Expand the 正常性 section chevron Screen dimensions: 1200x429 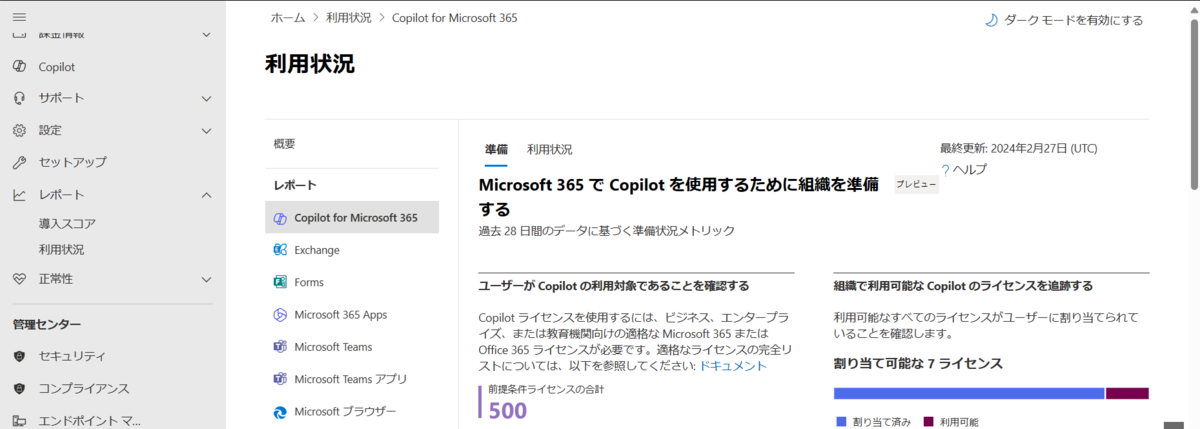pyautogui.click(x=206, y=279)
